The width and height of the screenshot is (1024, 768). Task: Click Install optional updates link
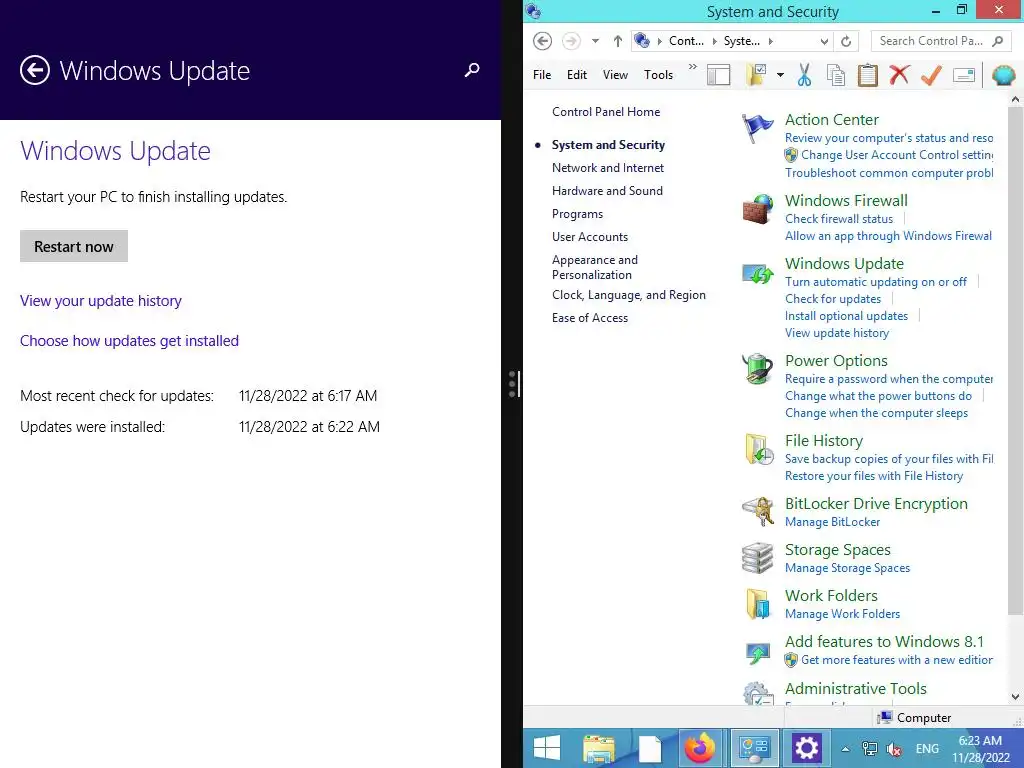pyautogui.click(x=846, y=315)
